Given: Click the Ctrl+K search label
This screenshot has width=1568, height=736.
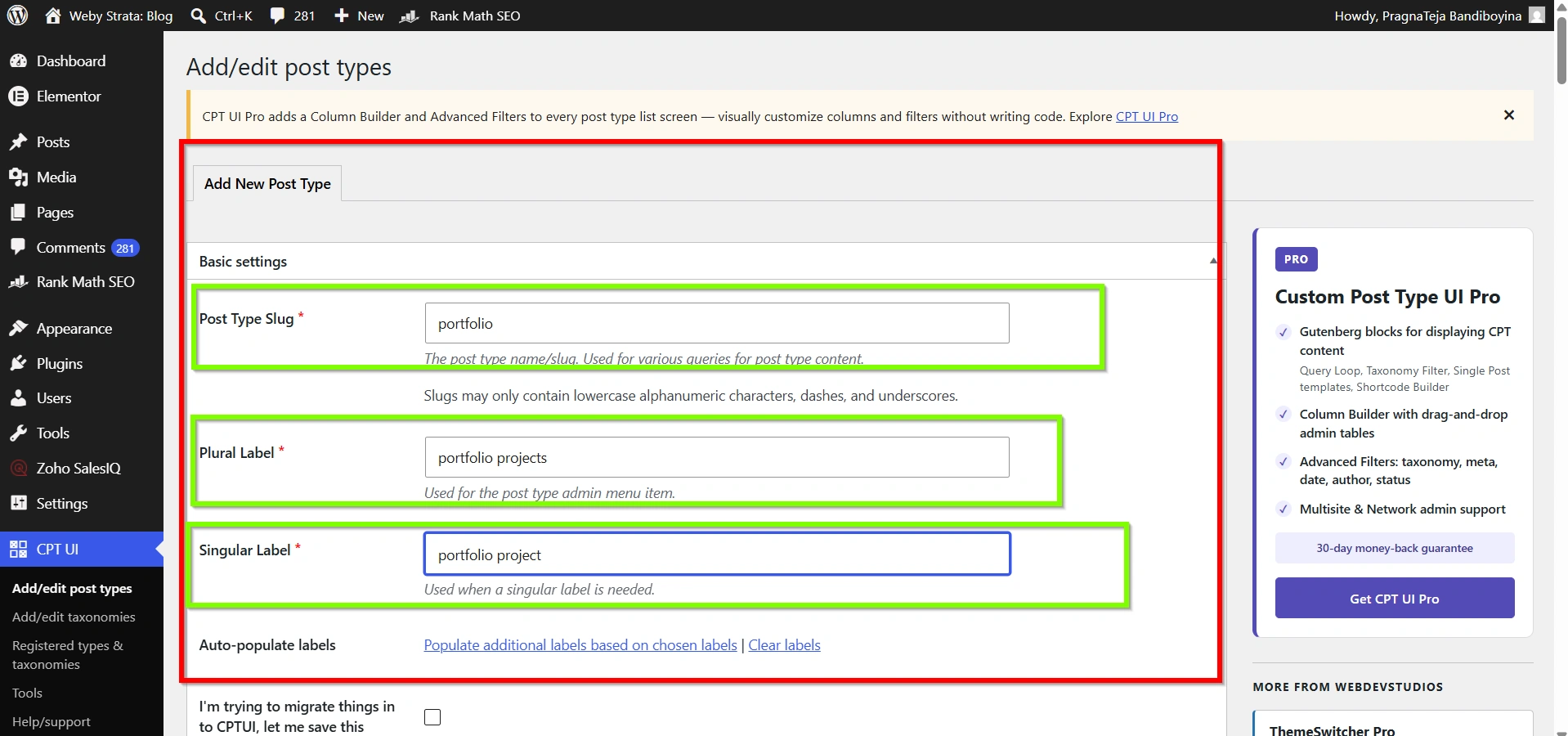Looking at the screenshot, I should click(234, 16).
